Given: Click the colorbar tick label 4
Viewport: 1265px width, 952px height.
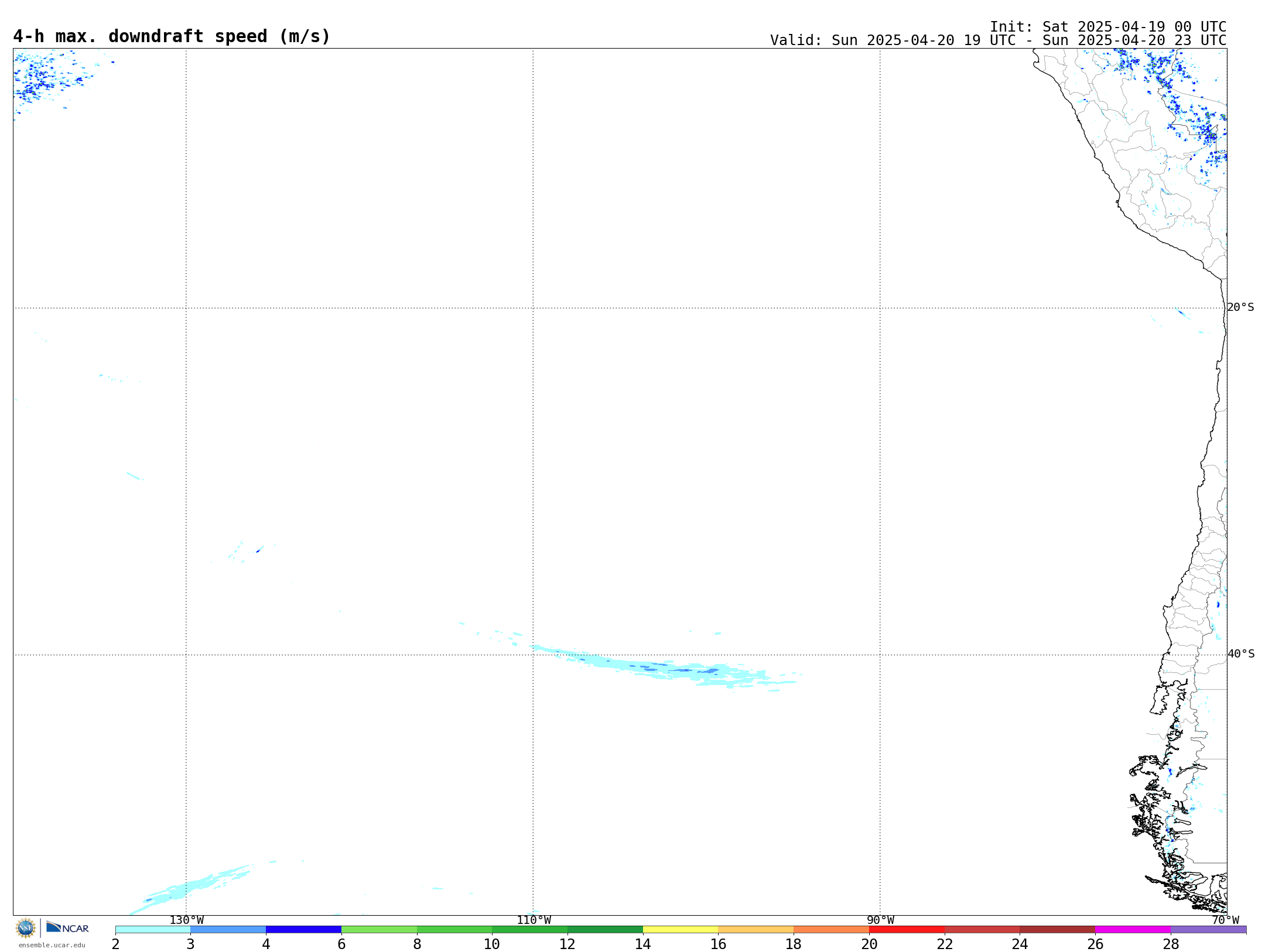Looking at the screenshot, I should coord(266,944).
